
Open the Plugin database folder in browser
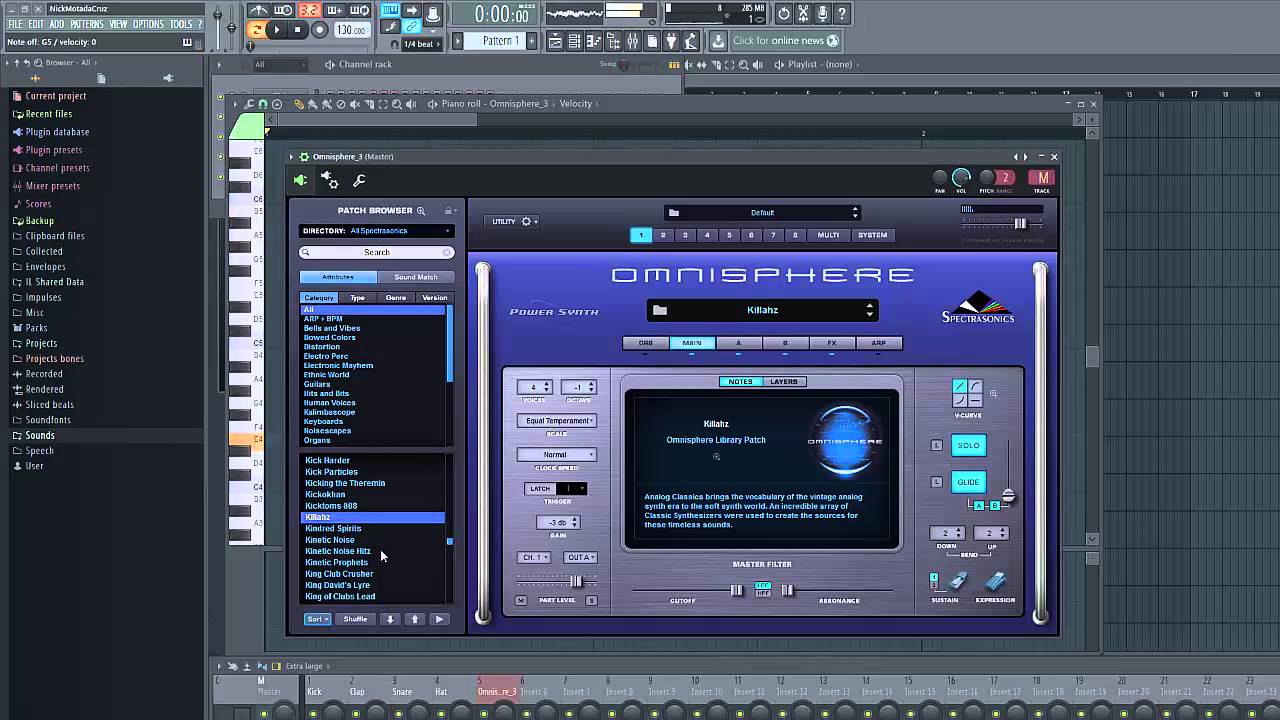coord(57,132)
